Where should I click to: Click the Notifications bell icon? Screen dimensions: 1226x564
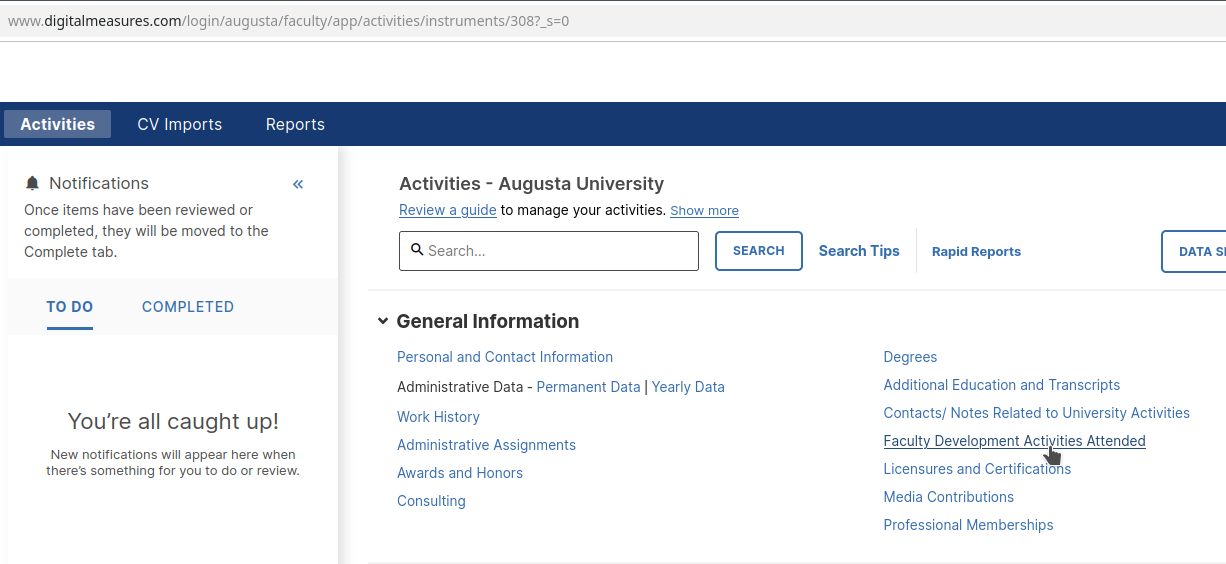tap(33, 184)
